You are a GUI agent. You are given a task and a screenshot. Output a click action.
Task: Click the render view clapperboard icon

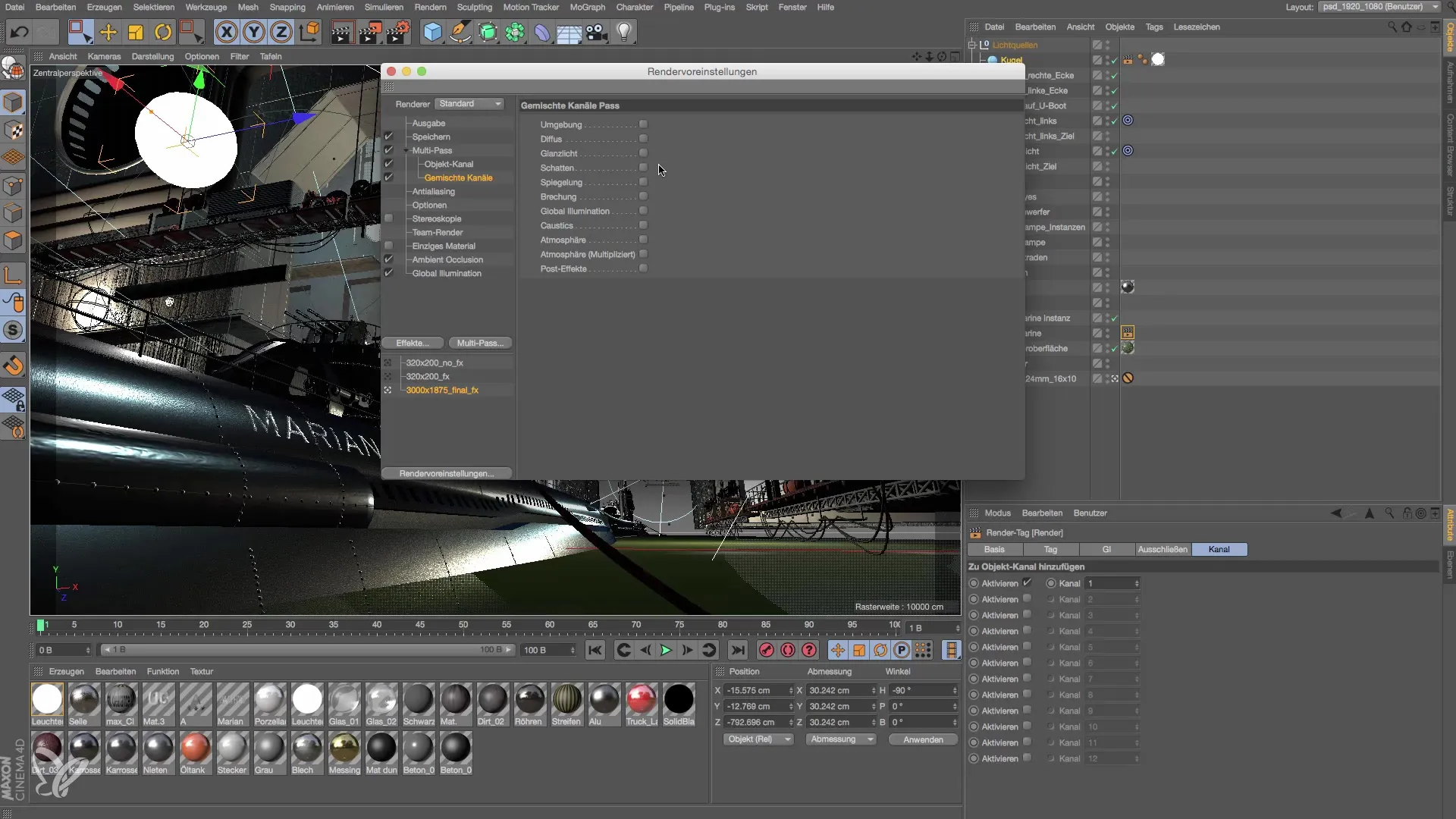pyautogui.click(x=342, y=32)
